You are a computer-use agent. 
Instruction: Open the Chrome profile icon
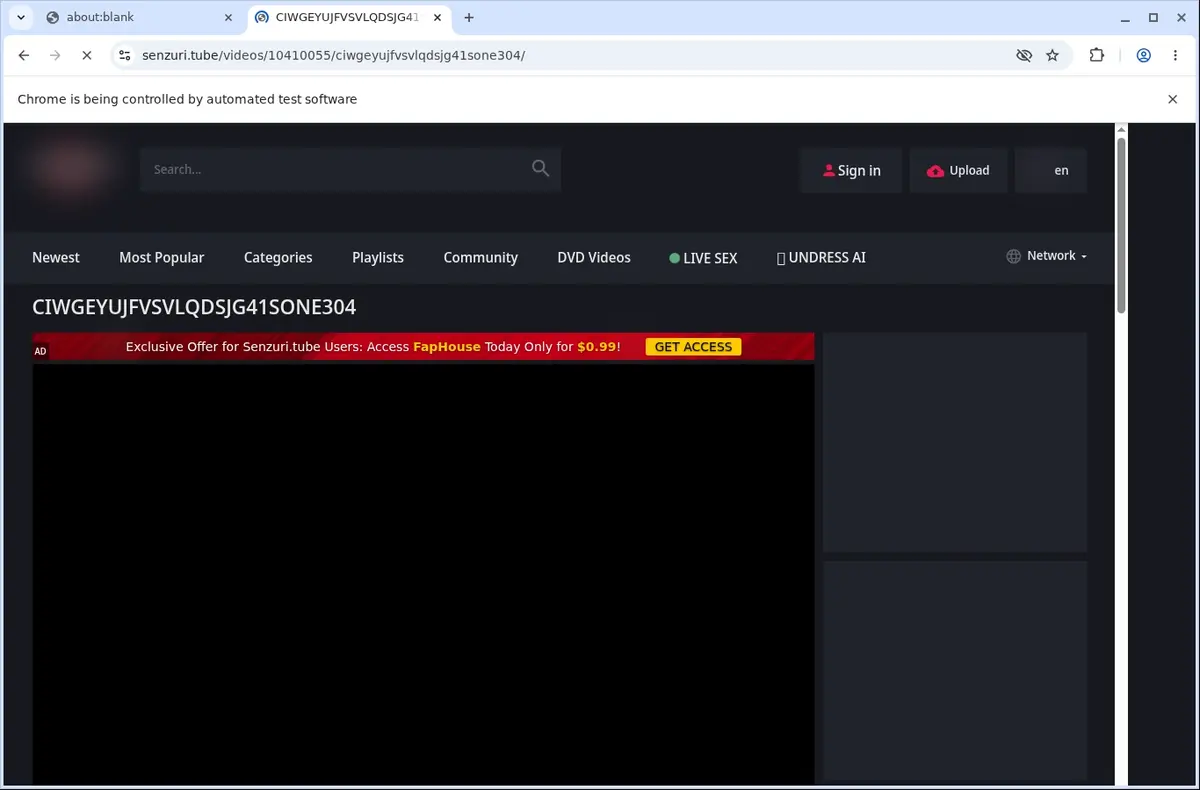1143,56
